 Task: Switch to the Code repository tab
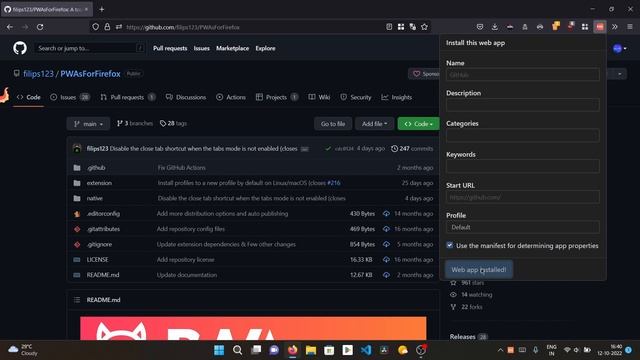coord(29,97)
